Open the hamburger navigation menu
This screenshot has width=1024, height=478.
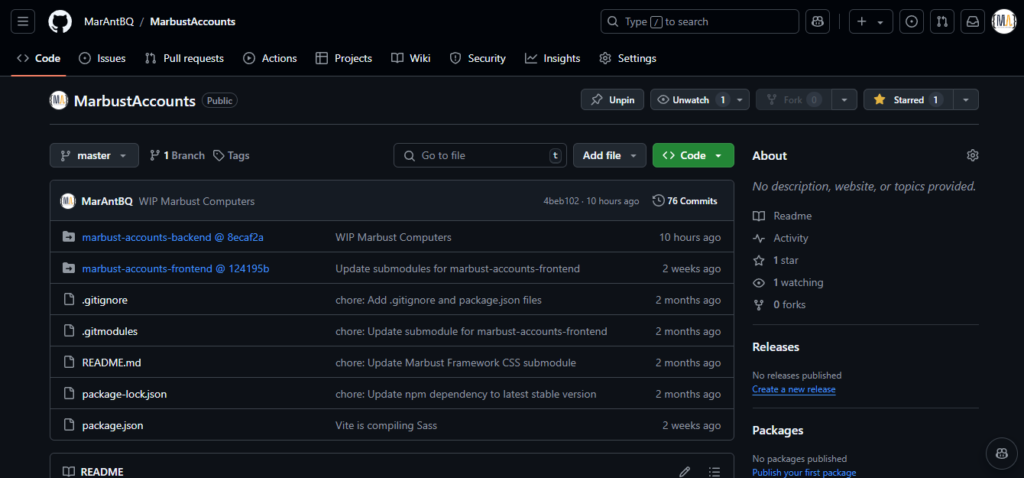[x=23, y=22]
